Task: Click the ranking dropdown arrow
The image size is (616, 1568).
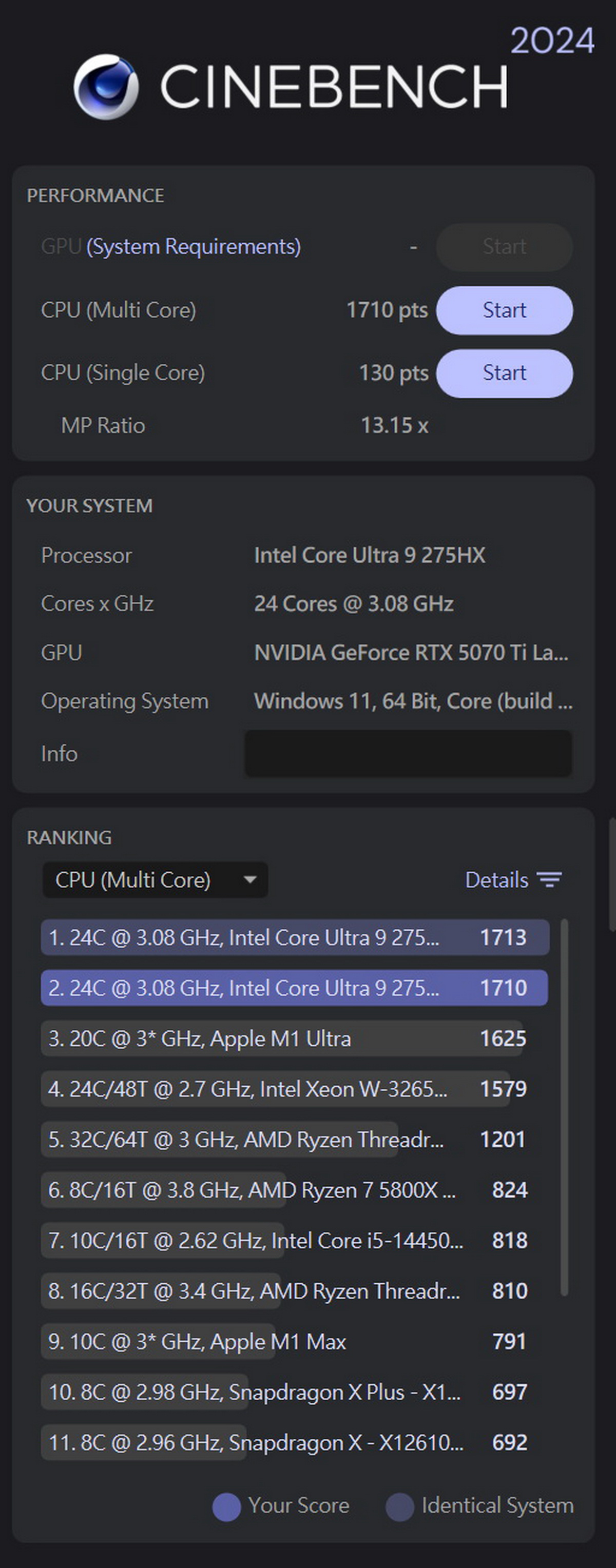Action: pos(249,879)
